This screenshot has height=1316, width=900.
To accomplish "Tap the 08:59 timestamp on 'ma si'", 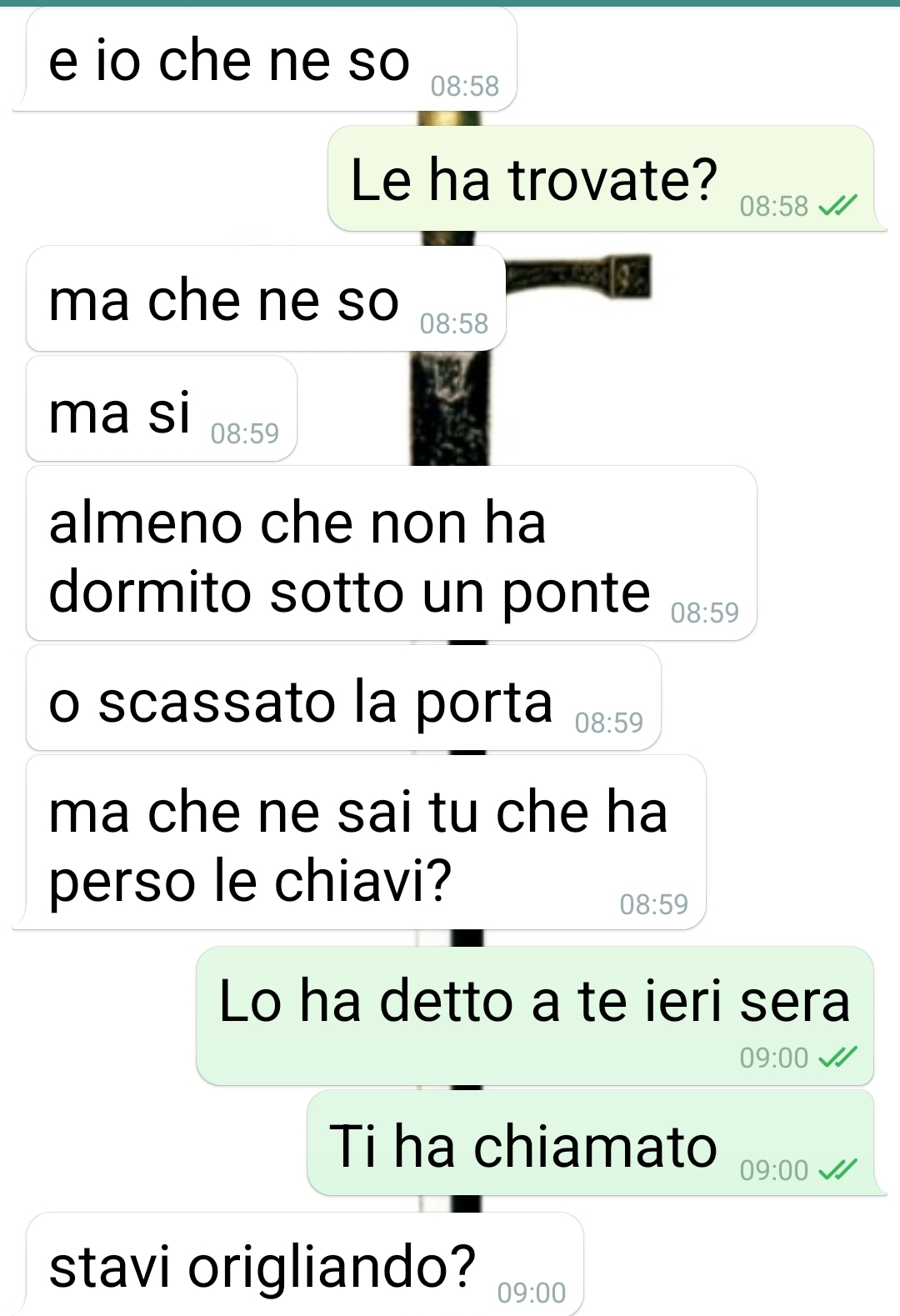I will (245, 433).
